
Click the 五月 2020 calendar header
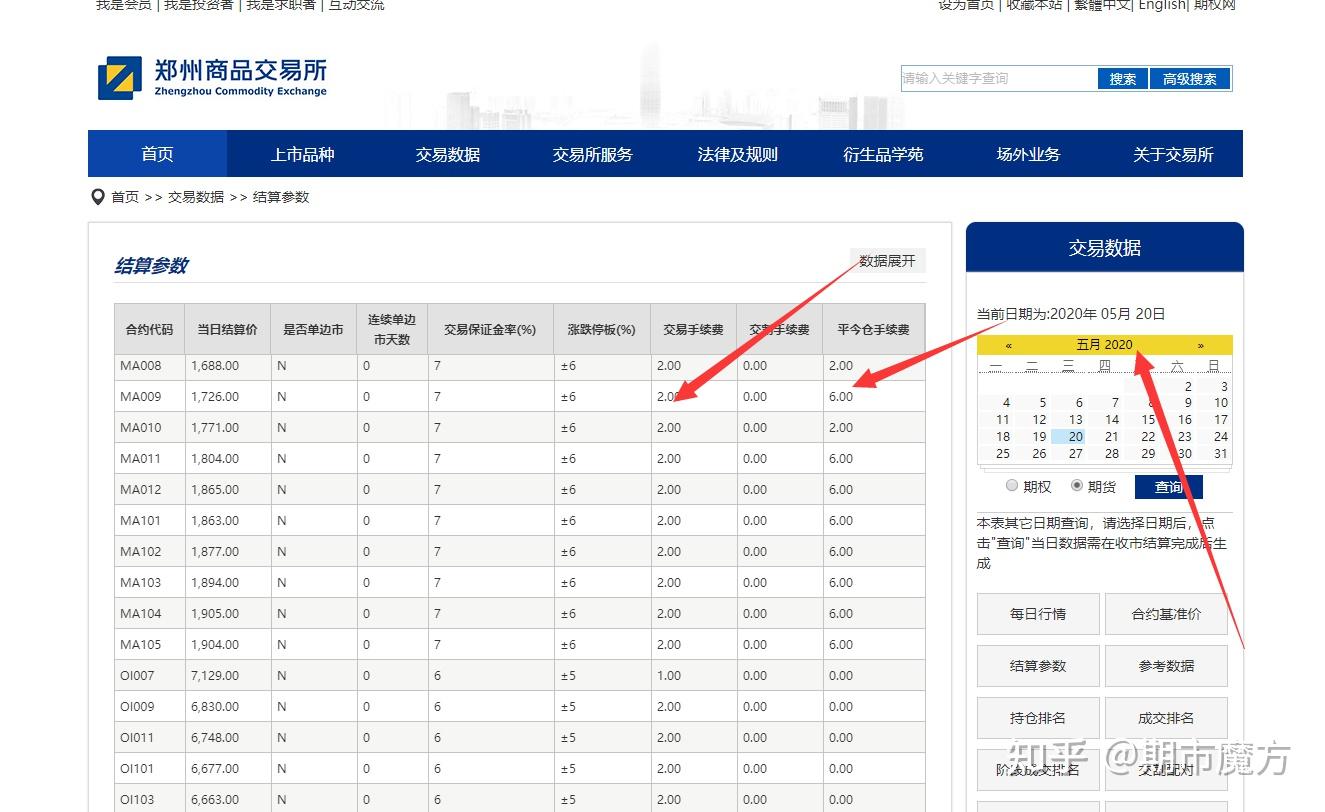[x=1104, y=345]
